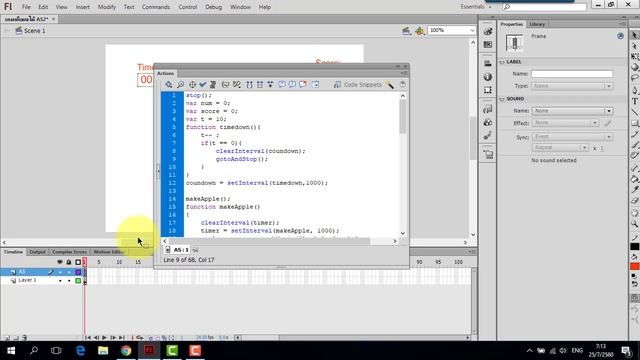
Task: Select the Line tool
Action: [634, 112]
